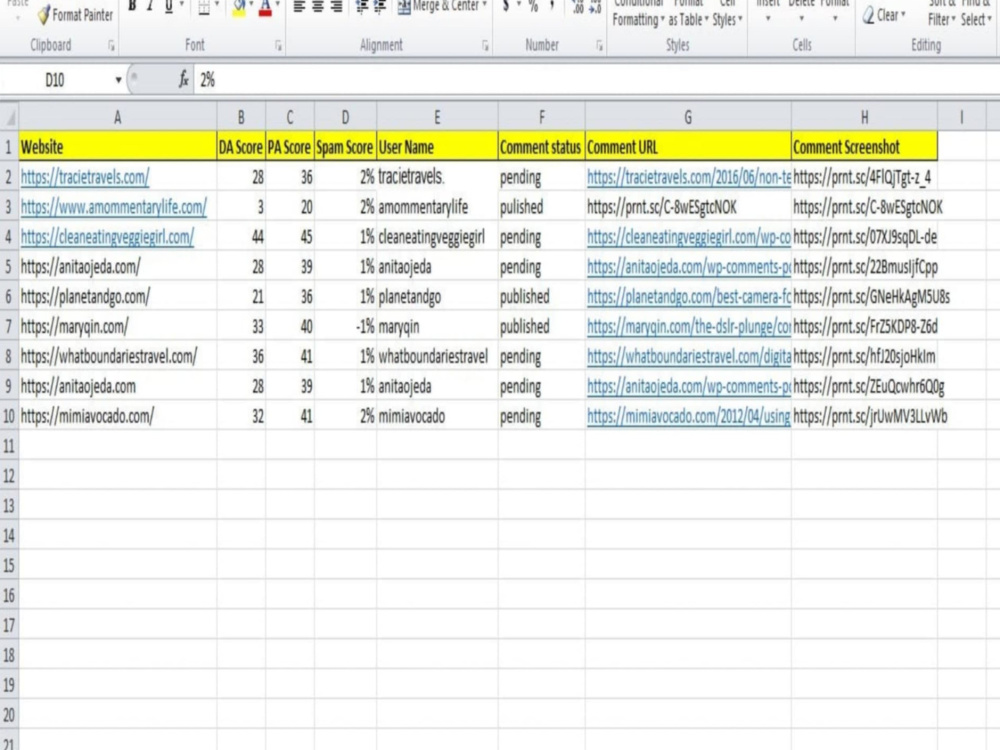
Task: Click the Borders icon
Action: pos(203,7)
